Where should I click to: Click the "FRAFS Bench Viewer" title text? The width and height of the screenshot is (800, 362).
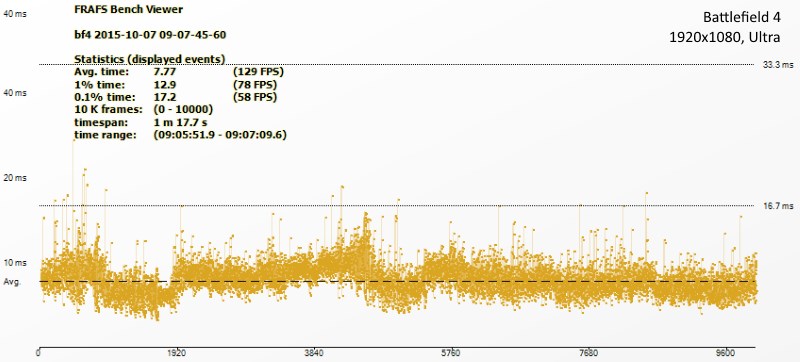pos(129,9)
